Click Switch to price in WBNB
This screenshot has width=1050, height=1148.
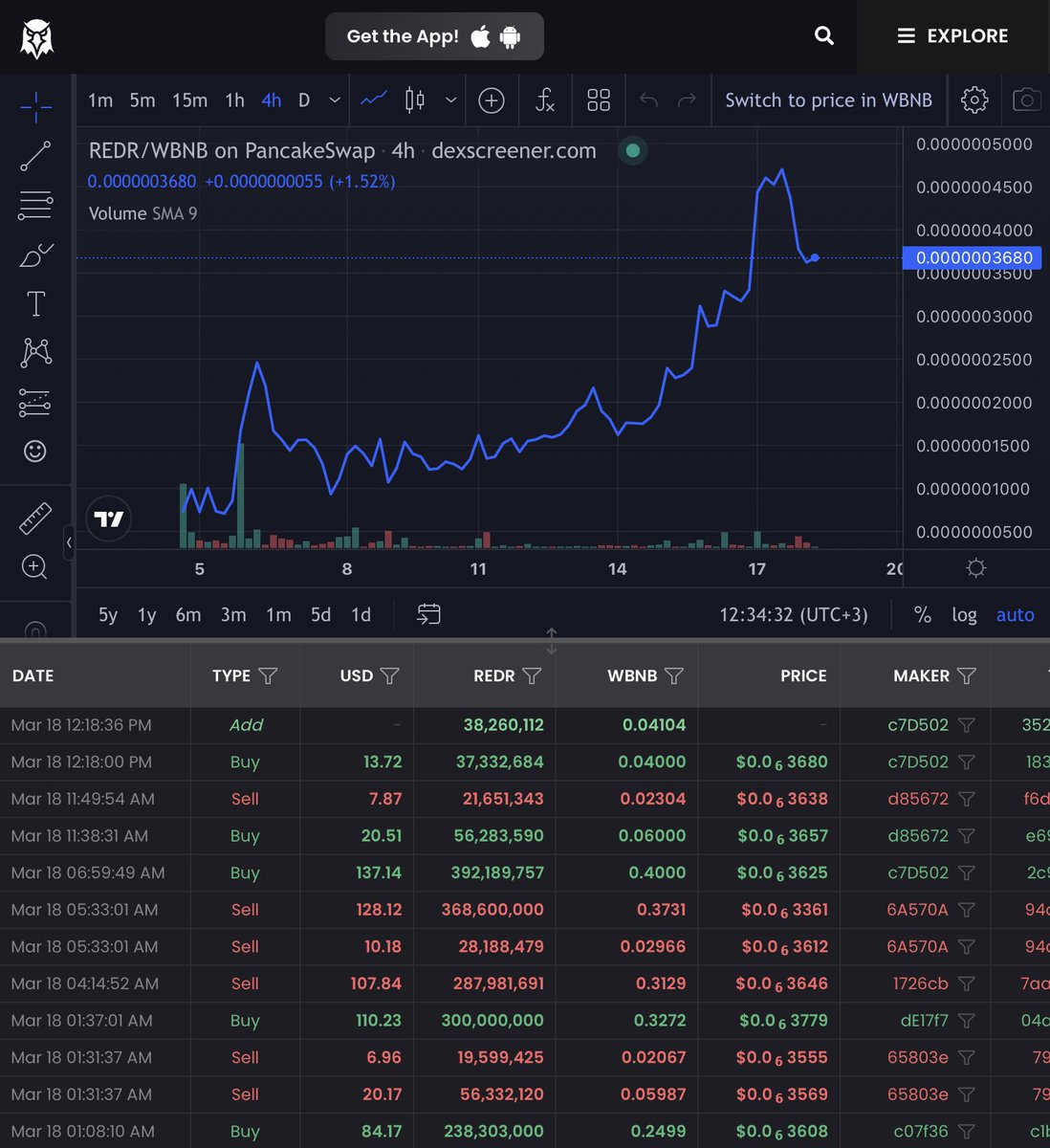pyautogui.click(x=828, y=100)
